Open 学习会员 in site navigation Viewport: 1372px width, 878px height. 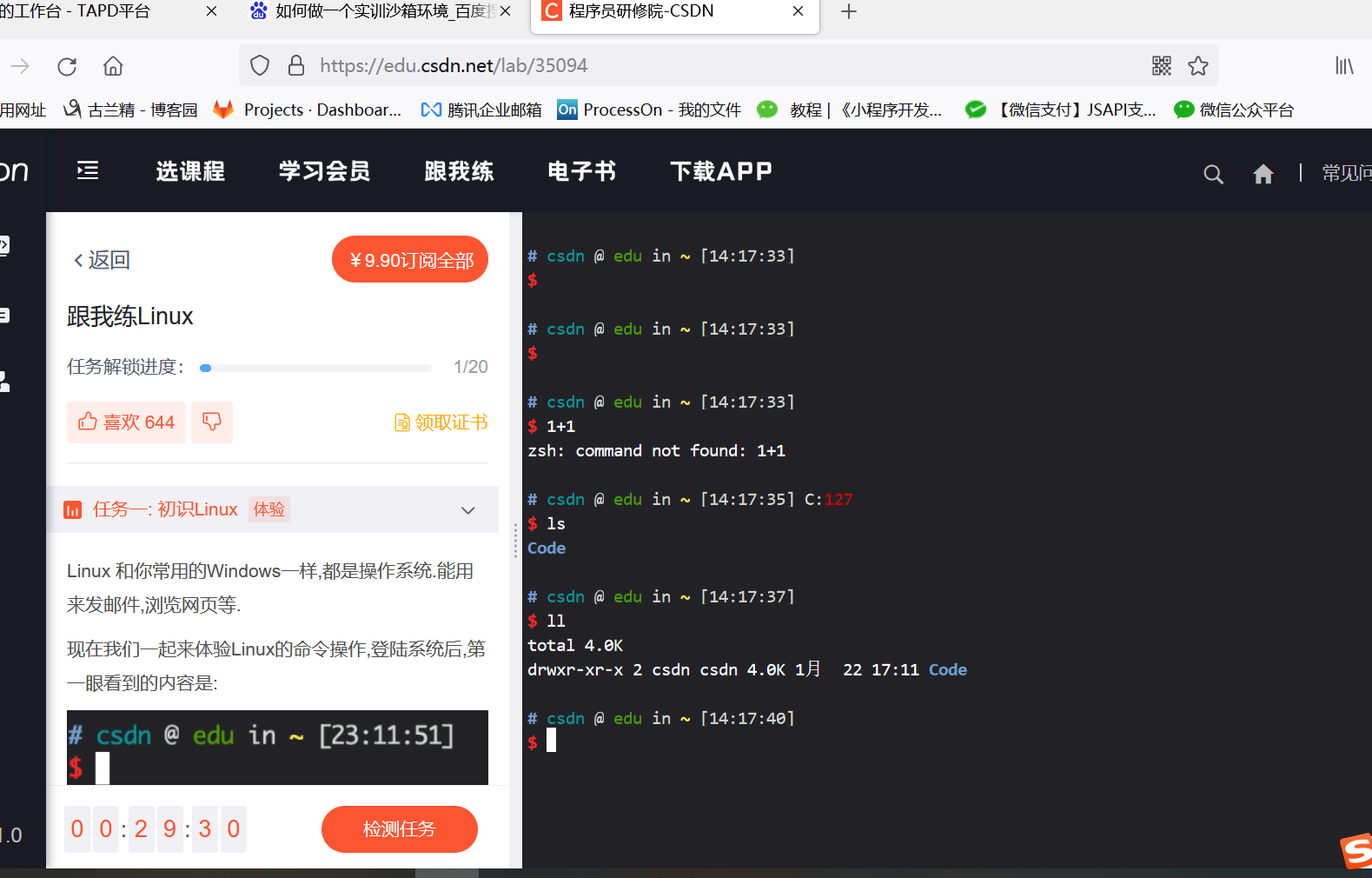pyautogui.click(x=324, y=171)
